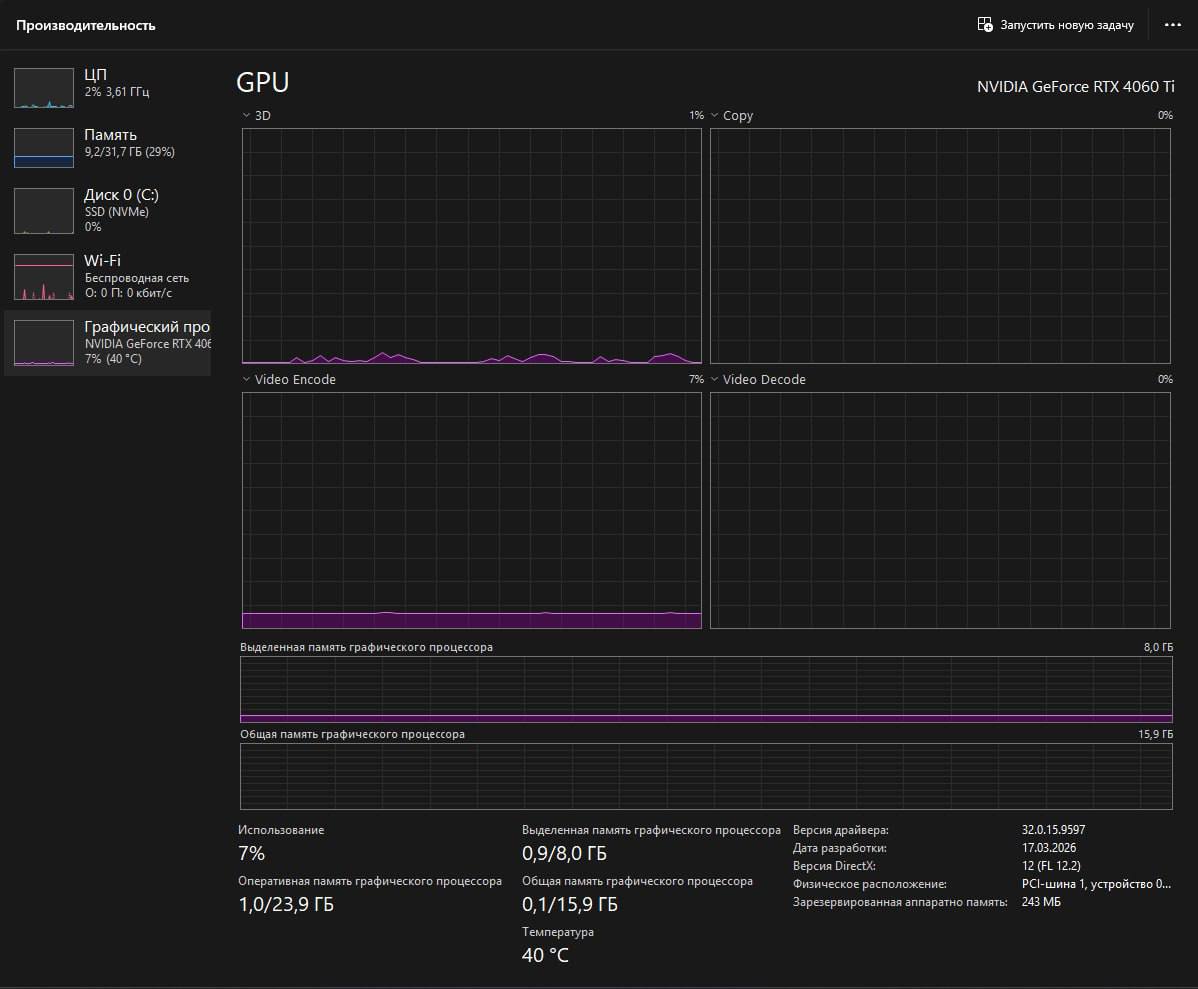Select the Wi-Fi performance item
1198x989 pixels.
pyautogui.click(x=108, y=276)
